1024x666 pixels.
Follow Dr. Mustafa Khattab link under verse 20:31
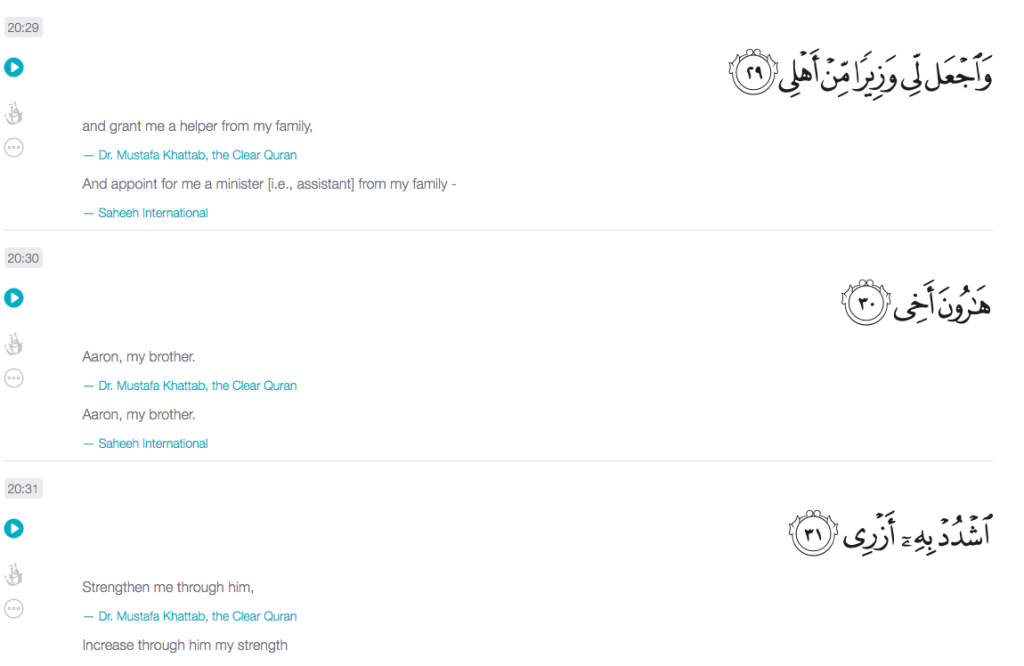click(197, 616)
